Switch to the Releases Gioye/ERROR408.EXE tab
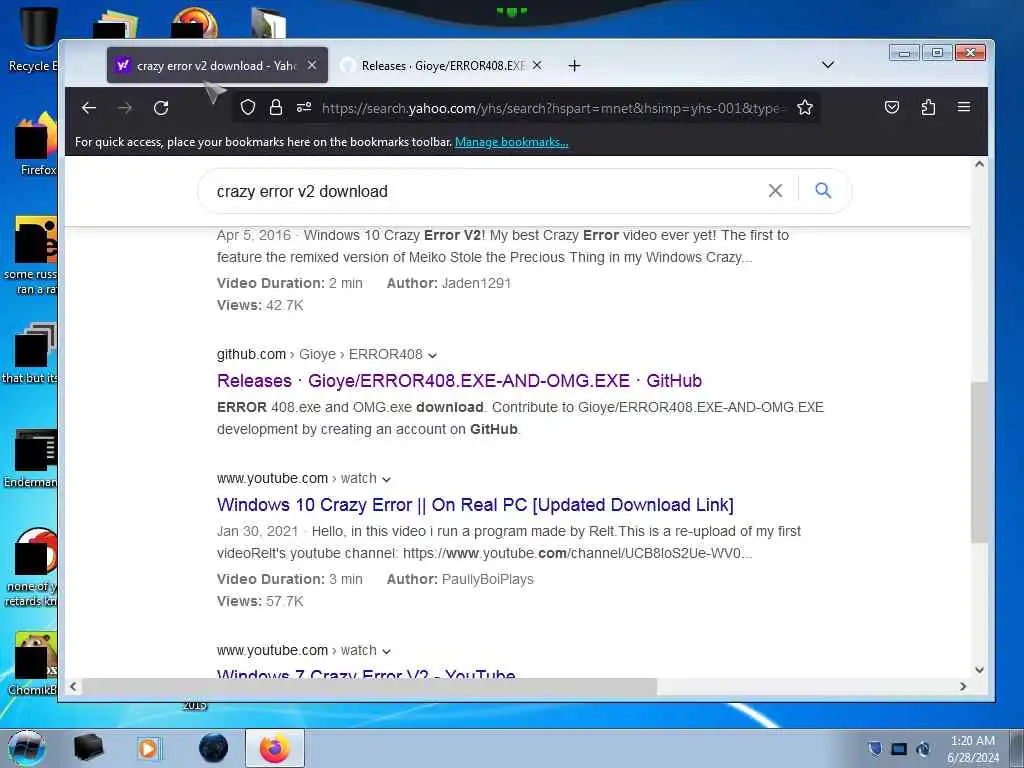The height and width of the screenshot is (768, 1024). click(441, 65)
